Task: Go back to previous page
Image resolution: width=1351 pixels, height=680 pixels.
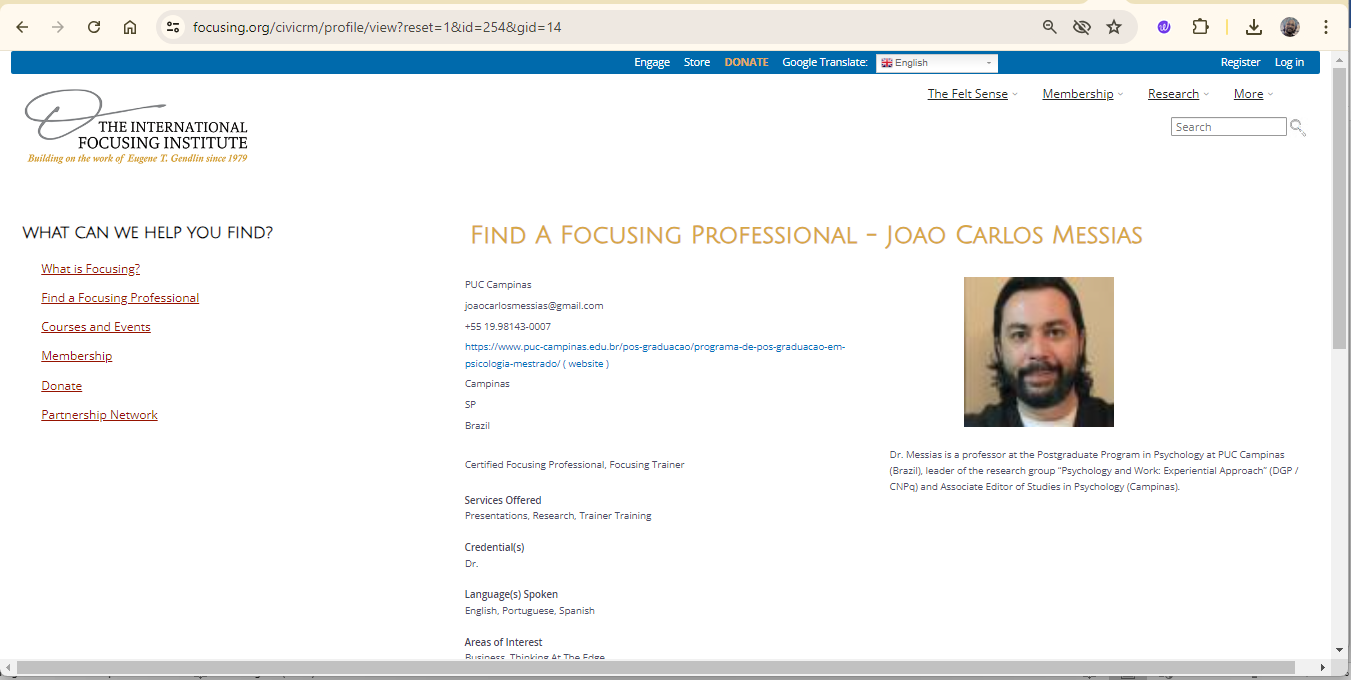Action: tap(22, 27)
